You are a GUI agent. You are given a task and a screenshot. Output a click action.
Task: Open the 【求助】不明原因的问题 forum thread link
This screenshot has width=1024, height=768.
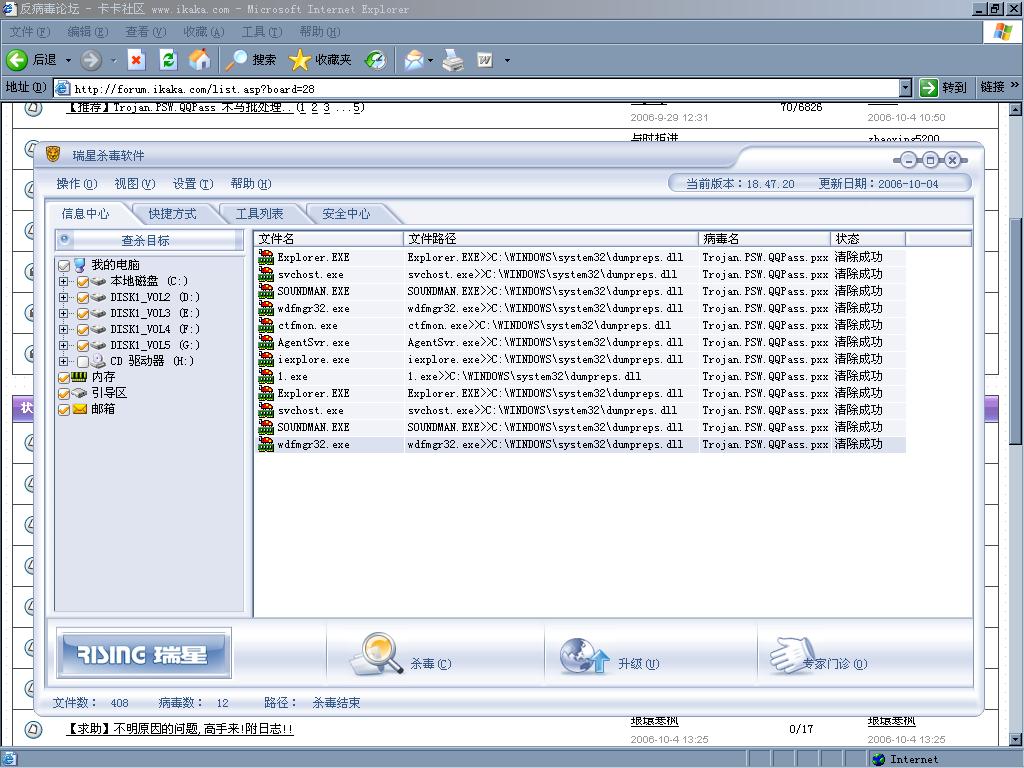point(181,729)
